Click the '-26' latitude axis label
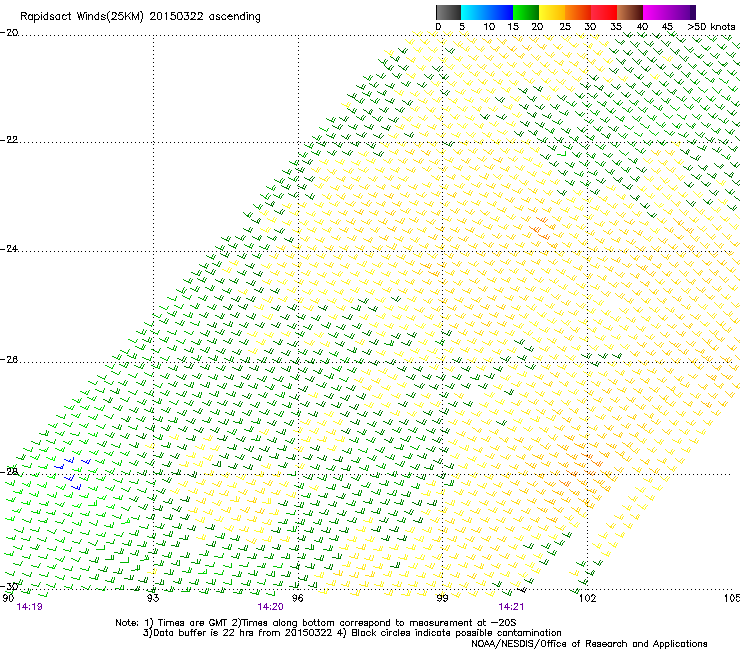Screen dimensions: 740x650 9,360
